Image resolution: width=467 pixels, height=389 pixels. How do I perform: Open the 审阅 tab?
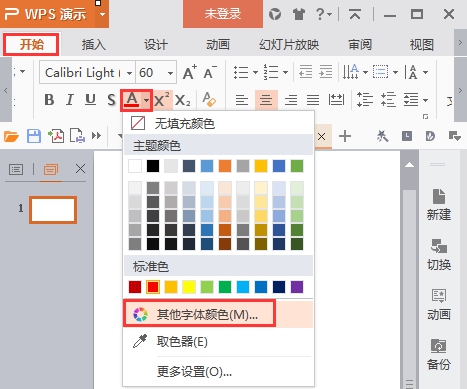tap(360, 44)
